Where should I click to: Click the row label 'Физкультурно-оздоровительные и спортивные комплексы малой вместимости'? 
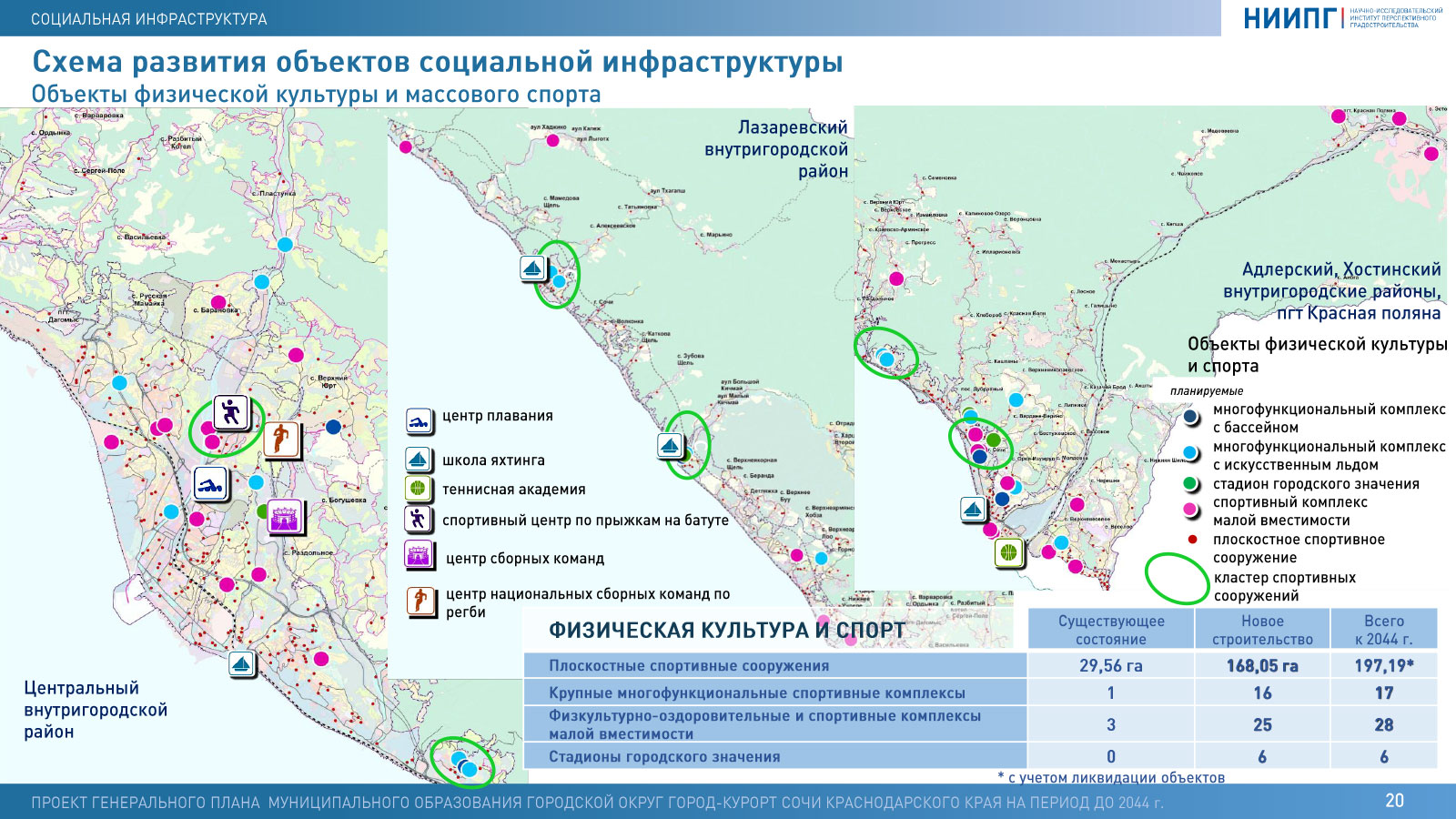(x=764, y=724)
